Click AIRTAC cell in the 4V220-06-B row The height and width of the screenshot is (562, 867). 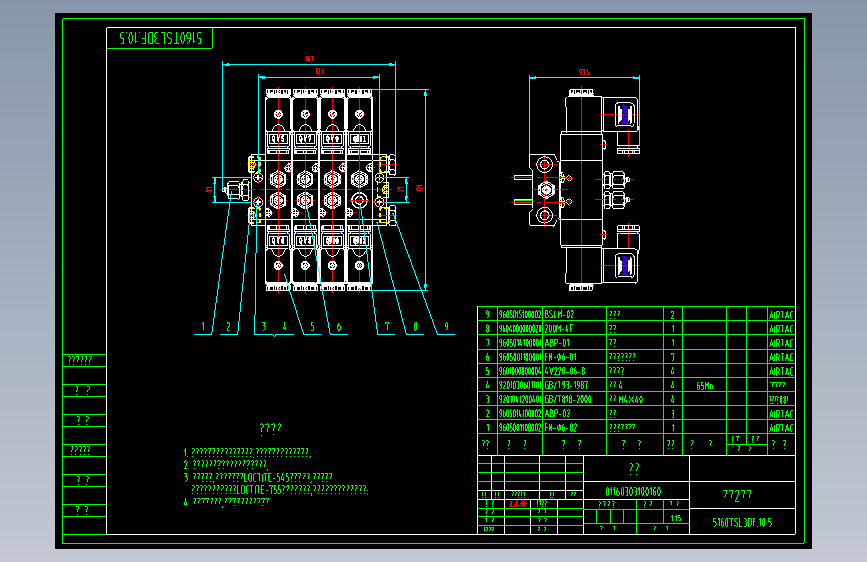pyautogui.click(x=781, y=371)
